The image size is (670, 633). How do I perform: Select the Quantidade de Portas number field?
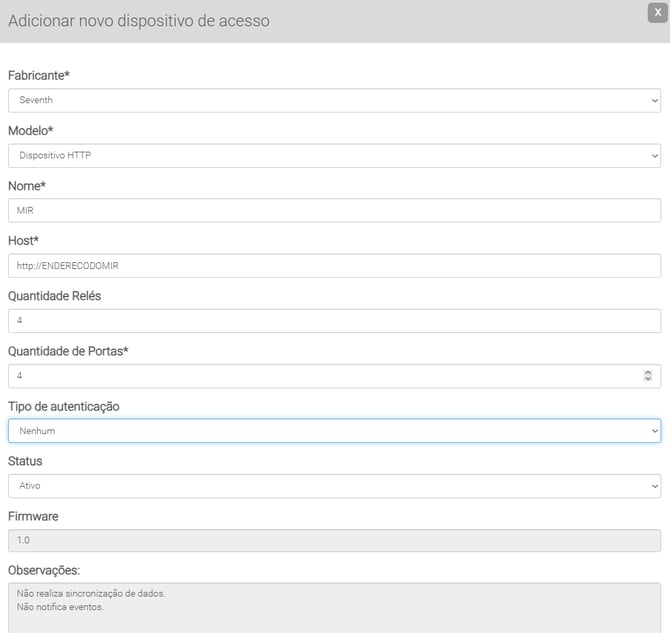point(320,376)
